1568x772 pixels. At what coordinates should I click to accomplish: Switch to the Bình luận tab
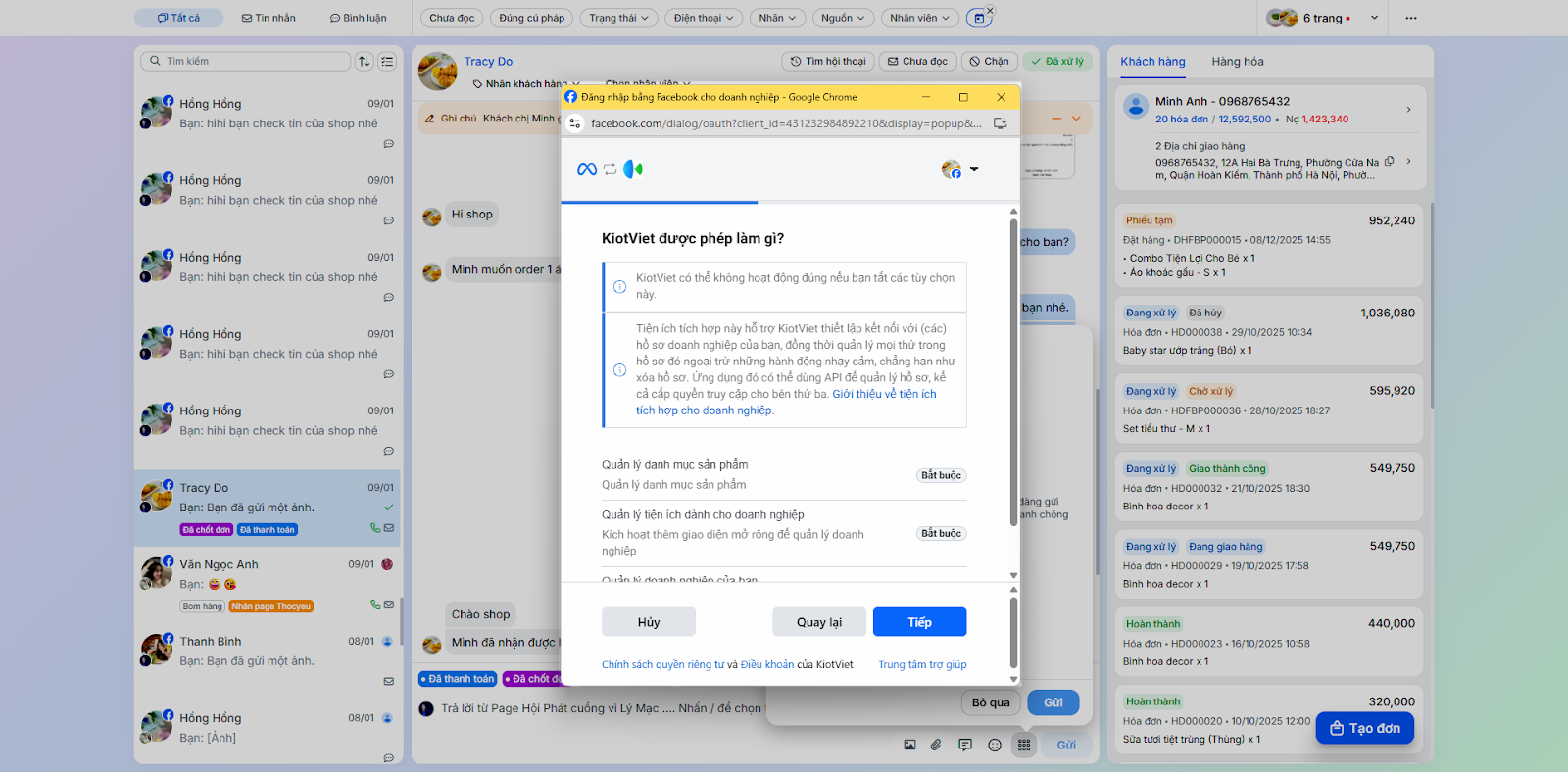pos(358,18)
